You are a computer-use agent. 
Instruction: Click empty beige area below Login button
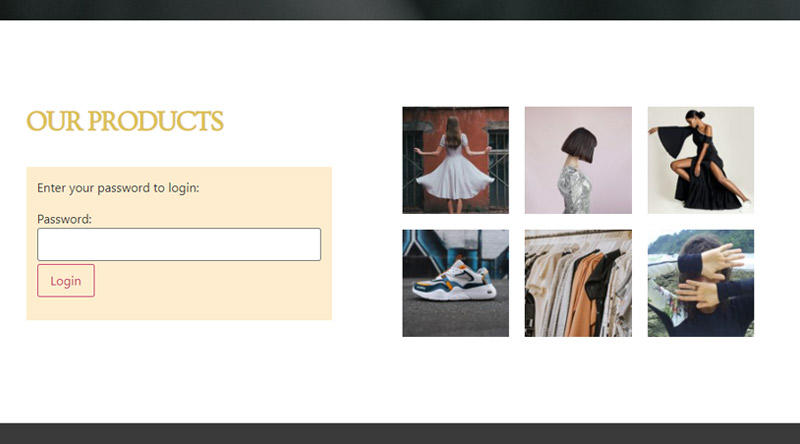[x=179, y=308]
